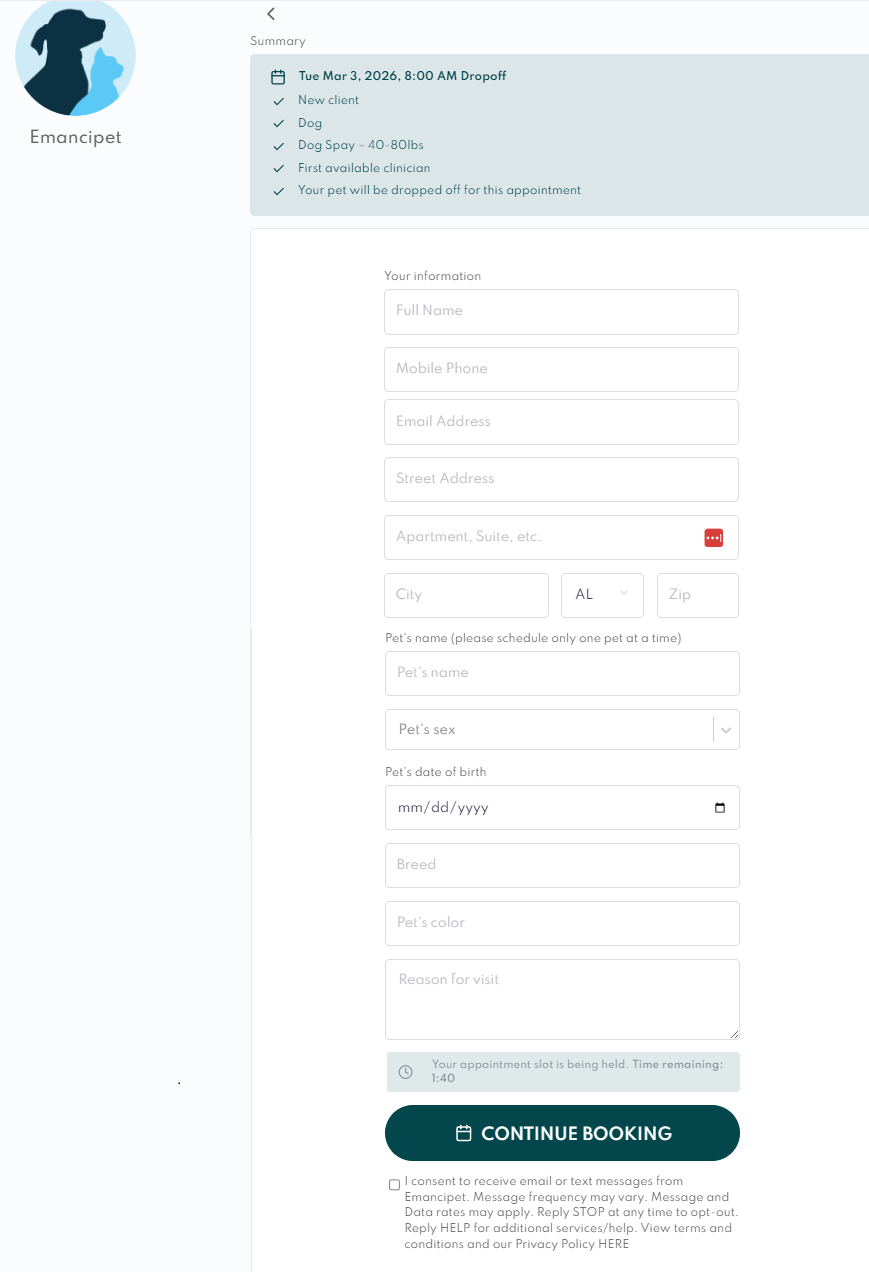The image size is (869, 1272).
Task: Open the state dropdown showing AL
Action: coord(602,595)
